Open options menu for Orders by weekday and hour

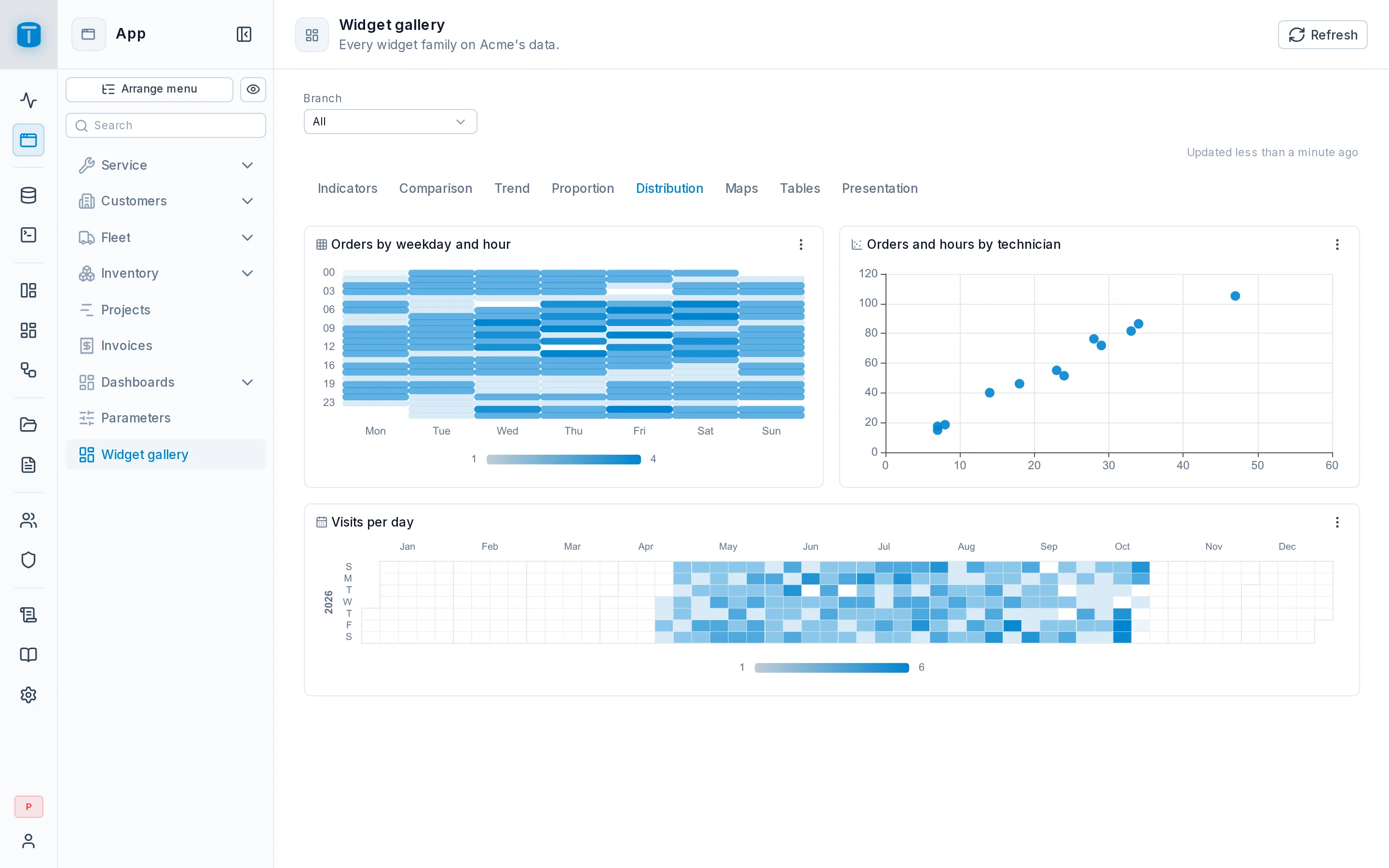801,244
